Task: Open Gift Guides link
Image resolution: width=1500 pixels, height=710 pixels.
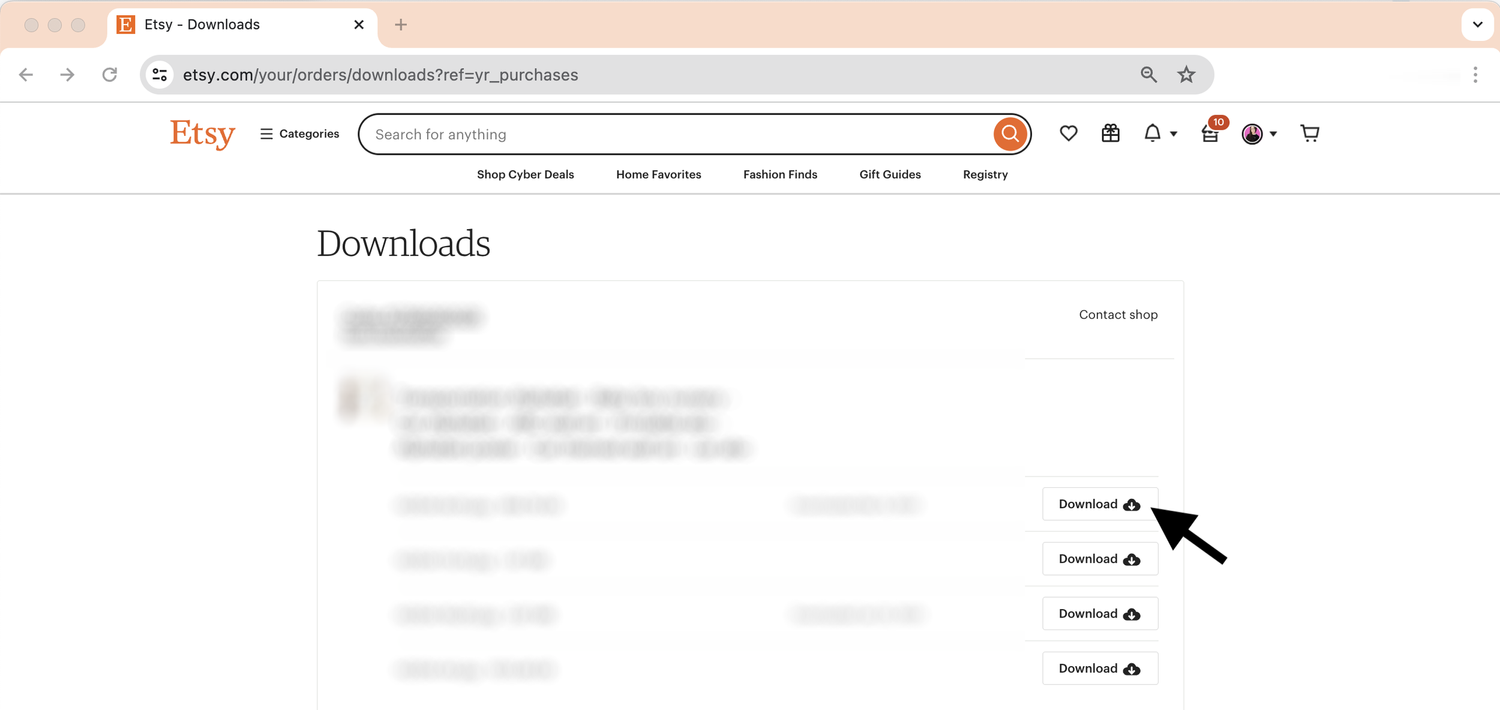Action: pyautogui.click(x=890, y=174)
